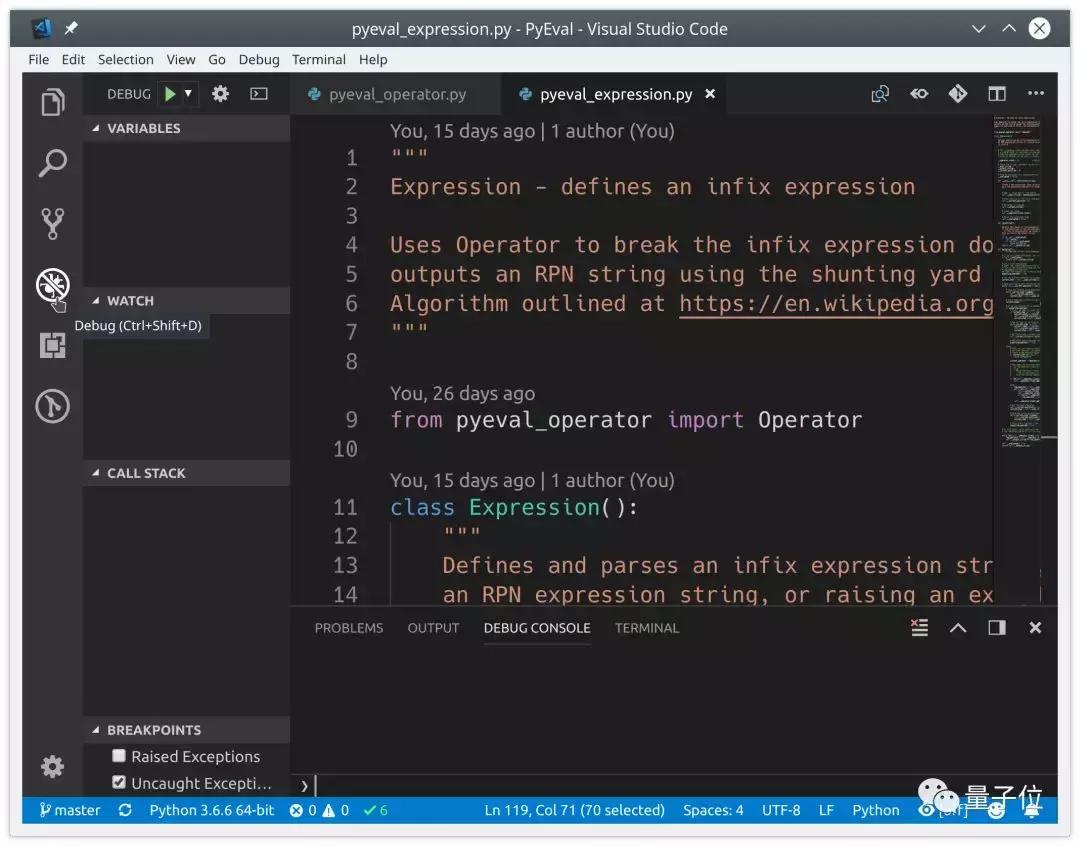The image size is (1080, 846).
Task: Open the Search view in the activity bar
Action: coord(52,163)
